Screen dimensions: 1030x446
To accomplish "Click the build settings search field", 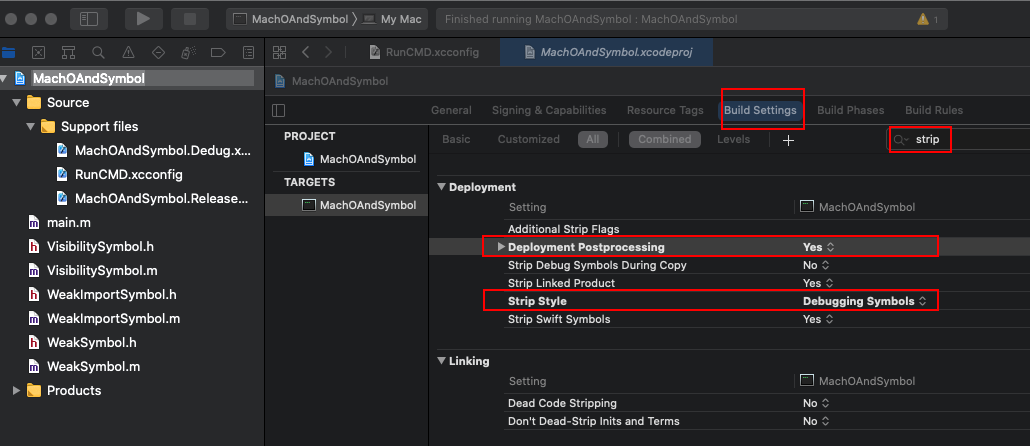I will pos(959,140).
